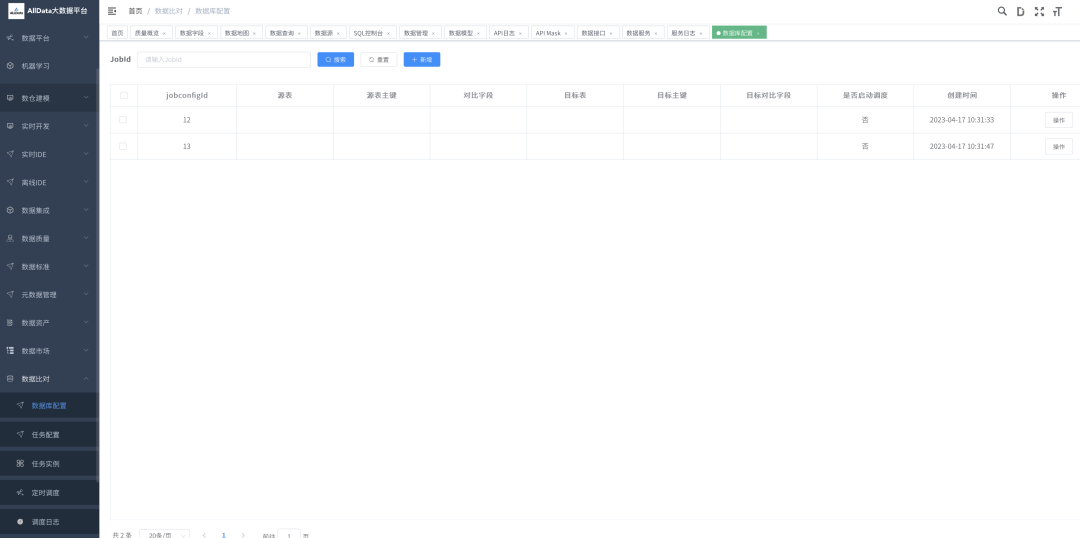The width and height of the screenshot is (1080, 538).
Task: Open the 20条/页 page size dropdown
Action: pos(164,535)
